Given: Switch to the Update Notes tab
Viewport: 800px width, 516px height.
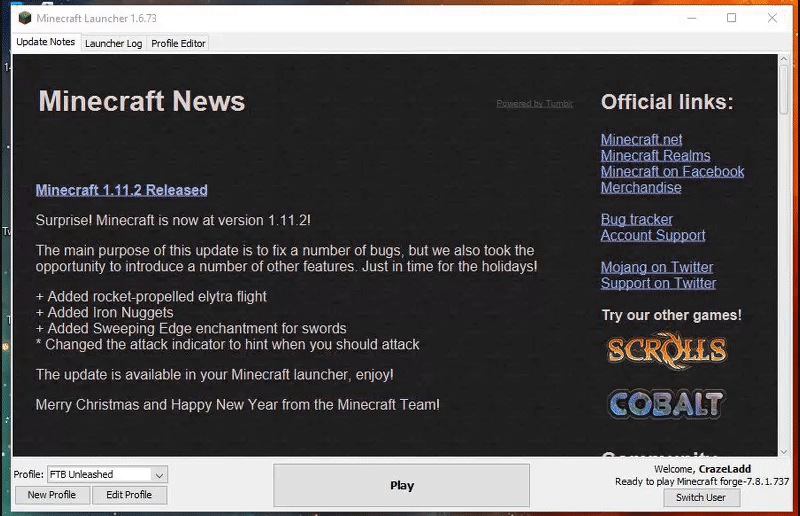Looking at the screenshot, I should (x=45, y=42).
